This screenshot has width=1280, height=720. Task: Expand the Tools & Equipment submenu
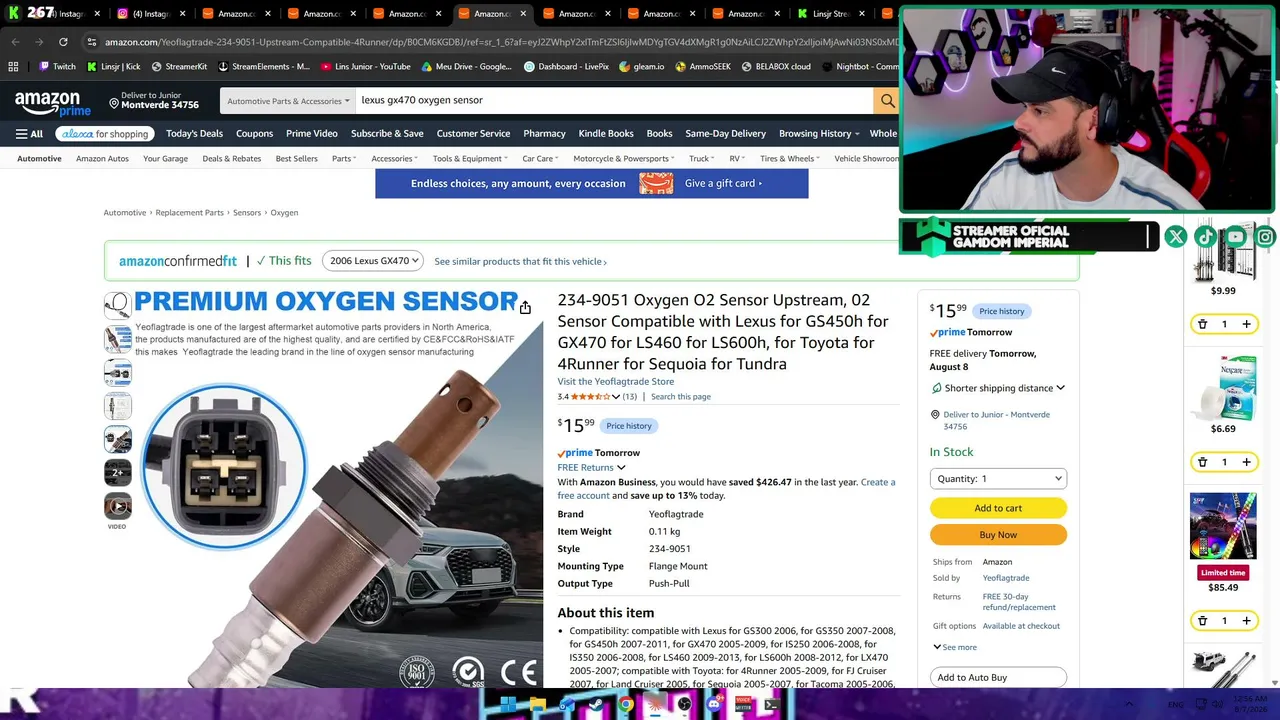pos(470,159)
